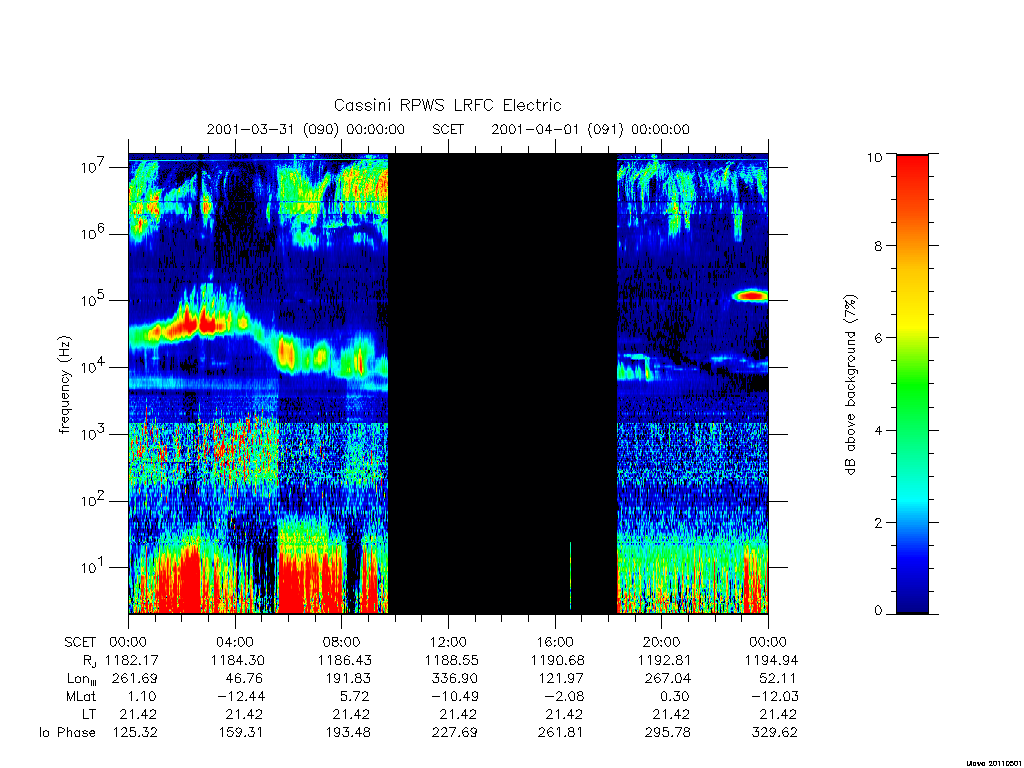Screen dimensions: 1024x768
Task: Click the MLat value -12.44
Action: coord(241,696)
